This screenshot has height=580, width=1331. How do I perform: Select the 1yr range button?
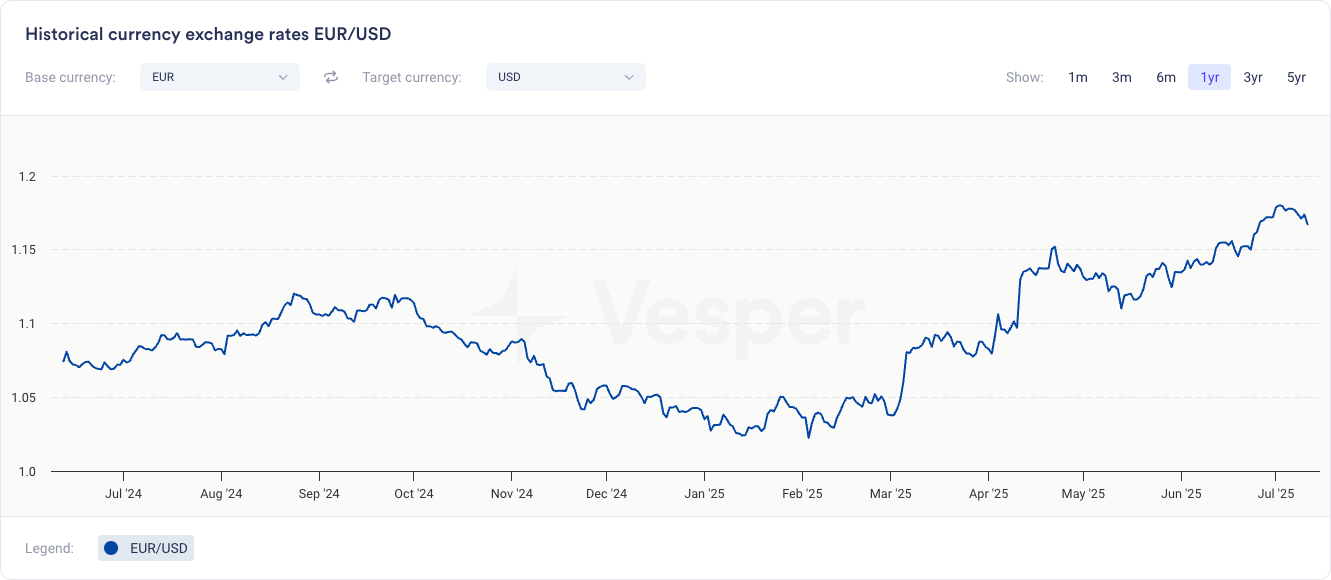pos(1210,77)
